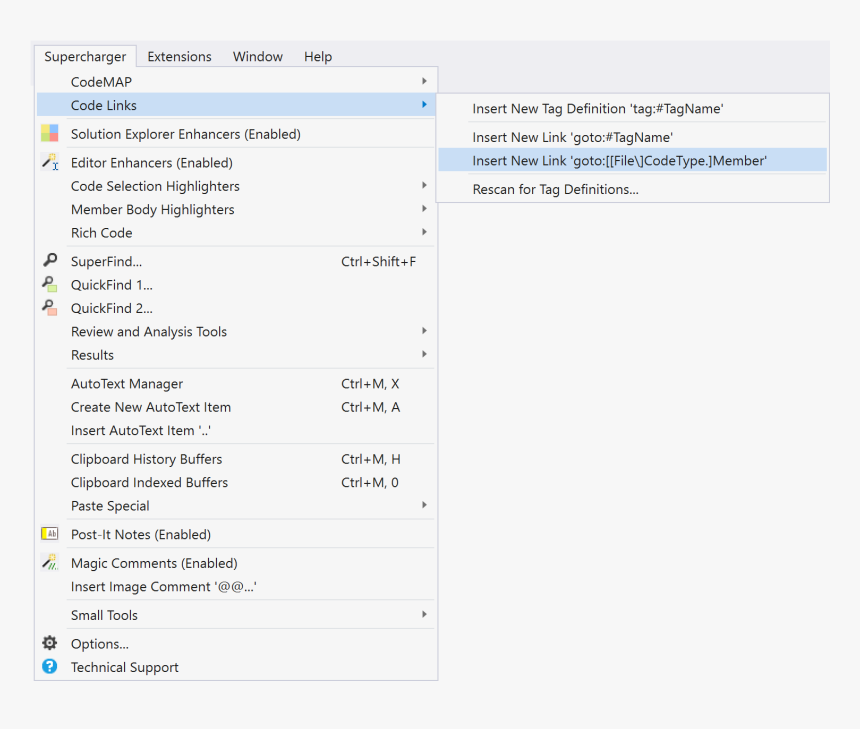Click the Ctrl+M, H shortcut text

point(371,459)
